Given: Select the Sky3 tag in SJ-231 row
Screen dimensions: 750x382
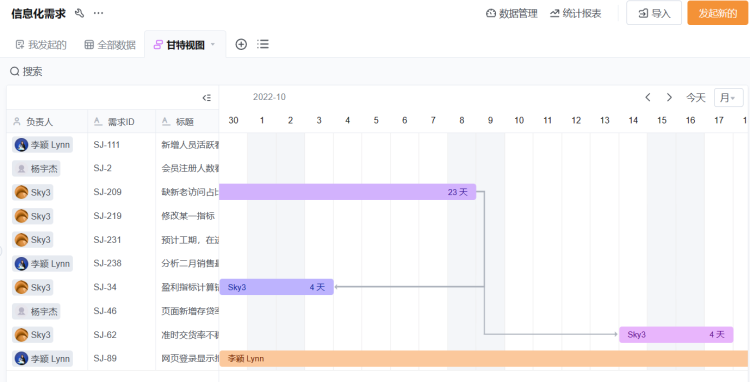Looking at the screenshot, I should click(x=33, y=240).
